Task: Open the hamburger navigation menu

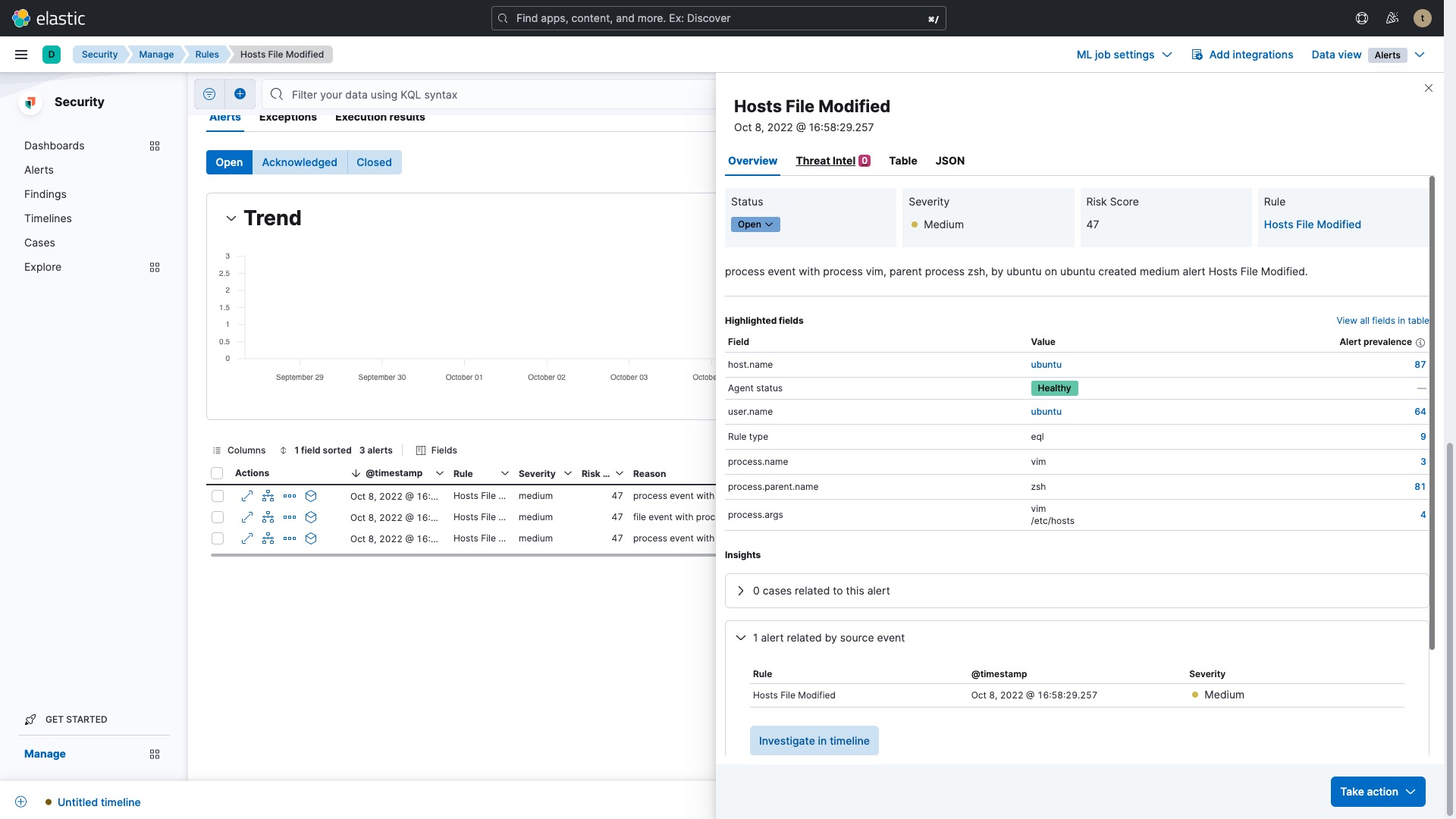Action: pos(21,55)
